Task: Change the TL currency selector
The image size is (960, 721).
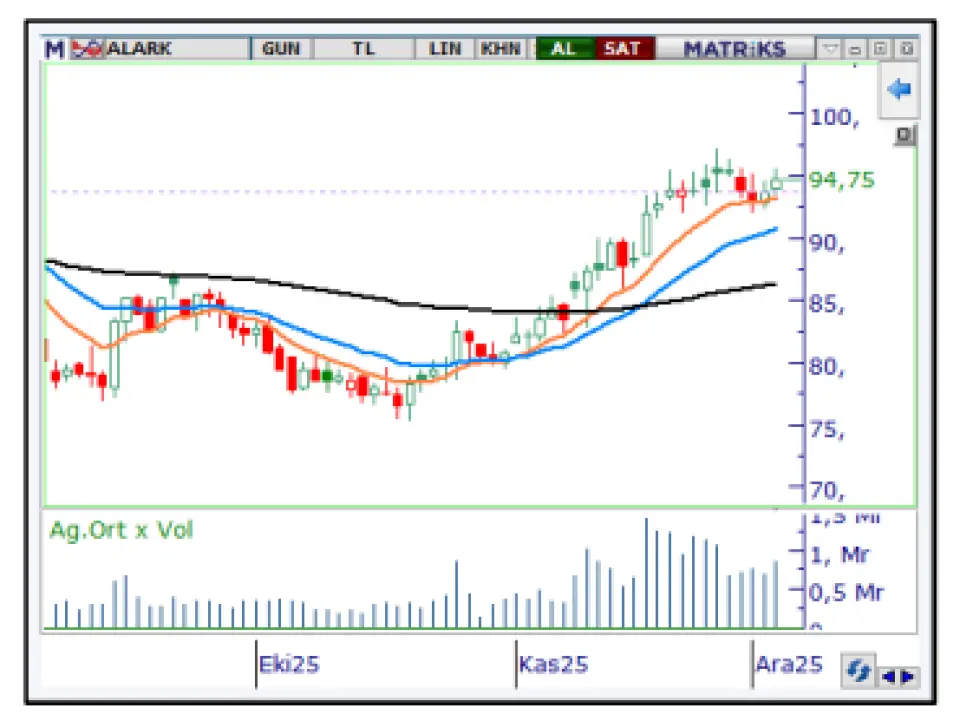Action: pyautogui.click(x=364, y=48)
